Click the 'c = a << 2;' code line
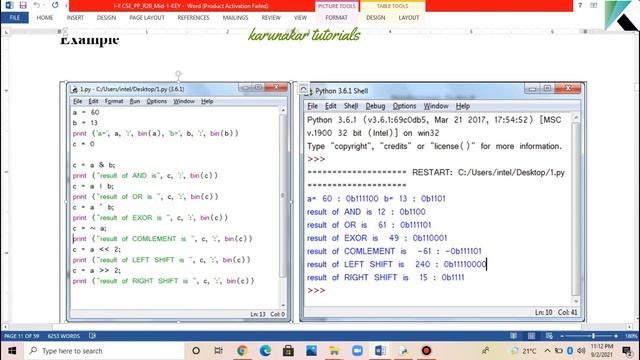Screen dimensions: 640x360 [x=97, y=249]
